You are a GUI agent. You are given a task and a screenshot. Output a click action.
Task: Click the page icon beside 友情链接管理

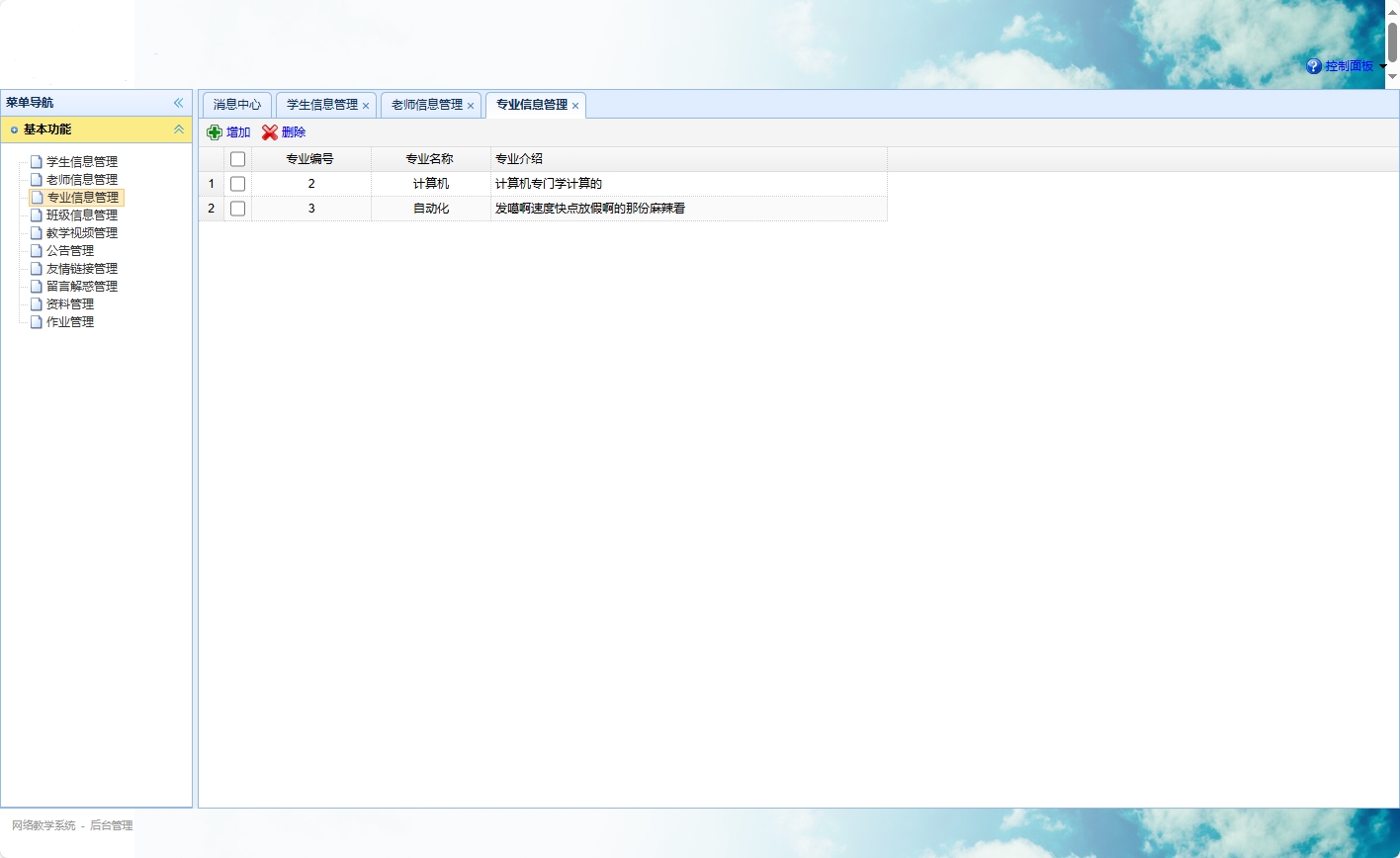tap(37, 269)
